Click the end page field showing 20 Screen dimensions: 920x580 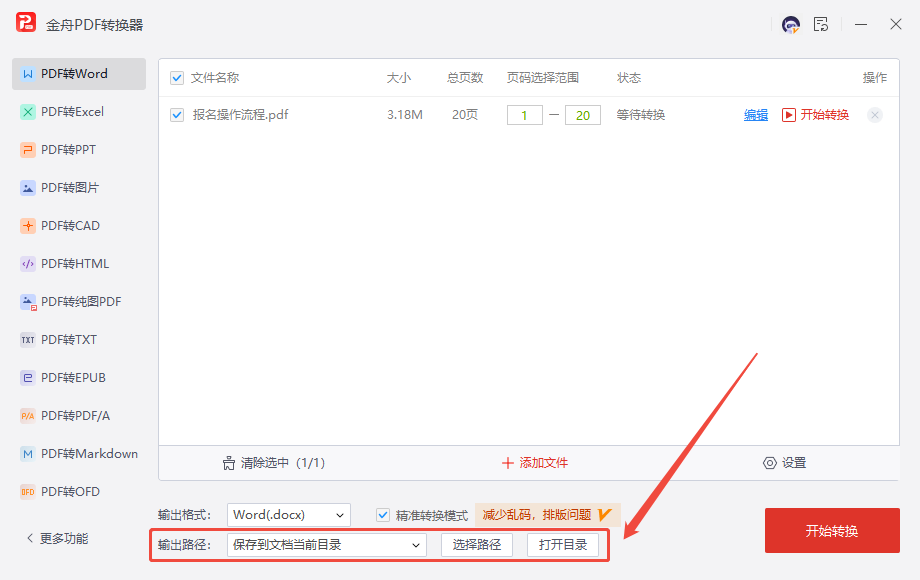coord(583,116)
